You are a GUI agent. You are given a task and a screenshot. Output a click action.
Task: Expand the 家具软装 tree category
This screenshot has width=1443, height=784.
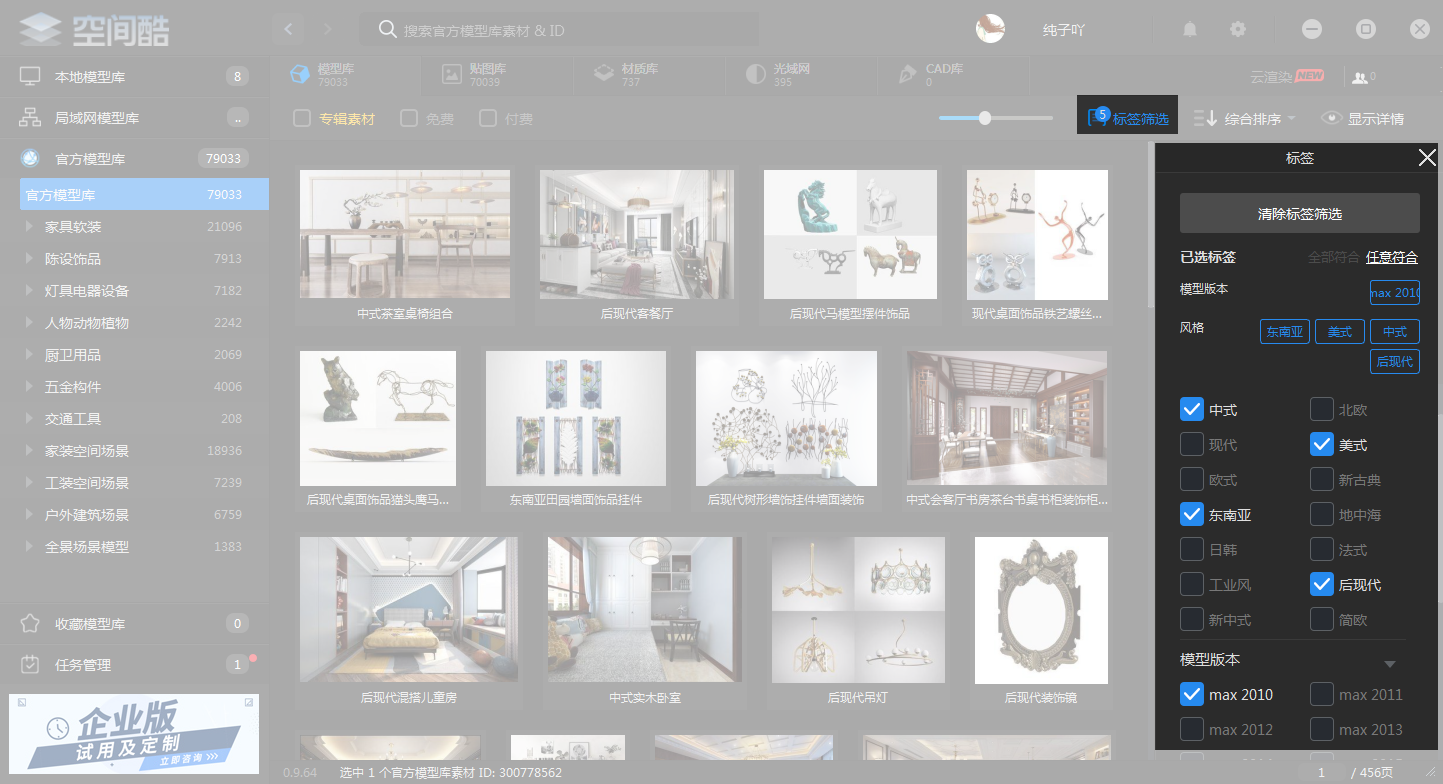tap(29, 227)
